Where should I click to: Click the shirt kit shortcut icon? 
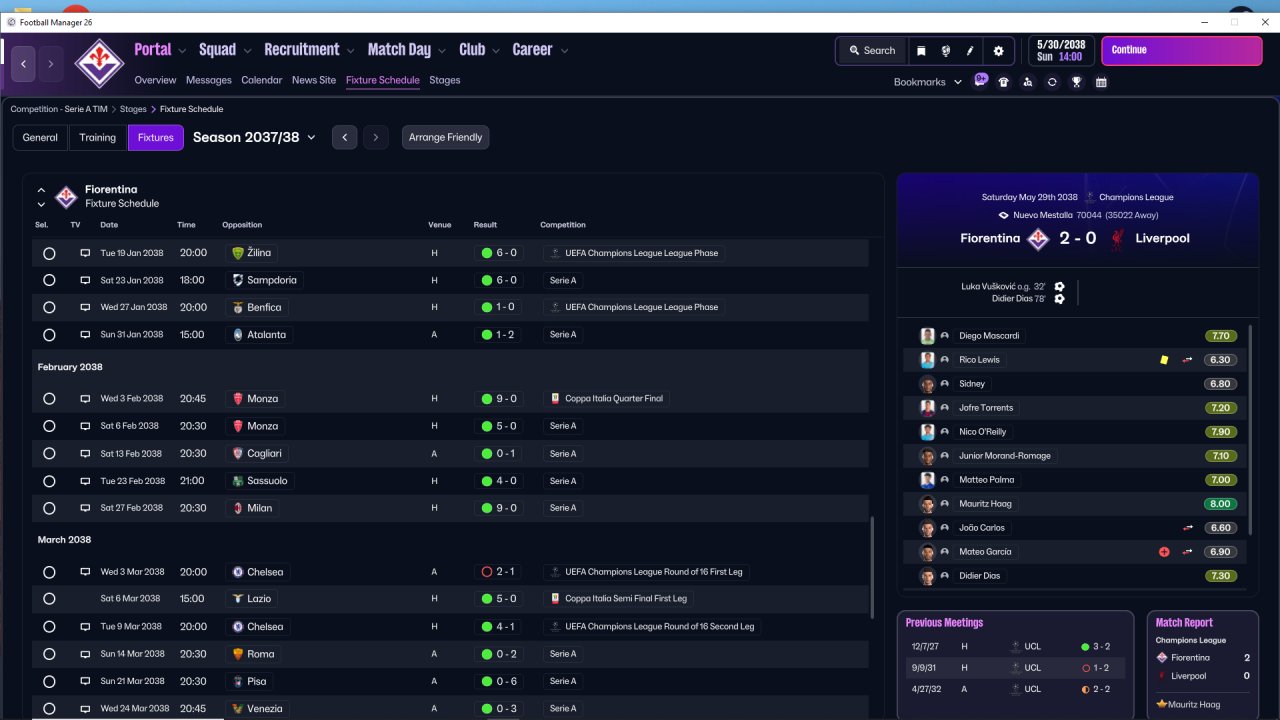(1004, 82)
